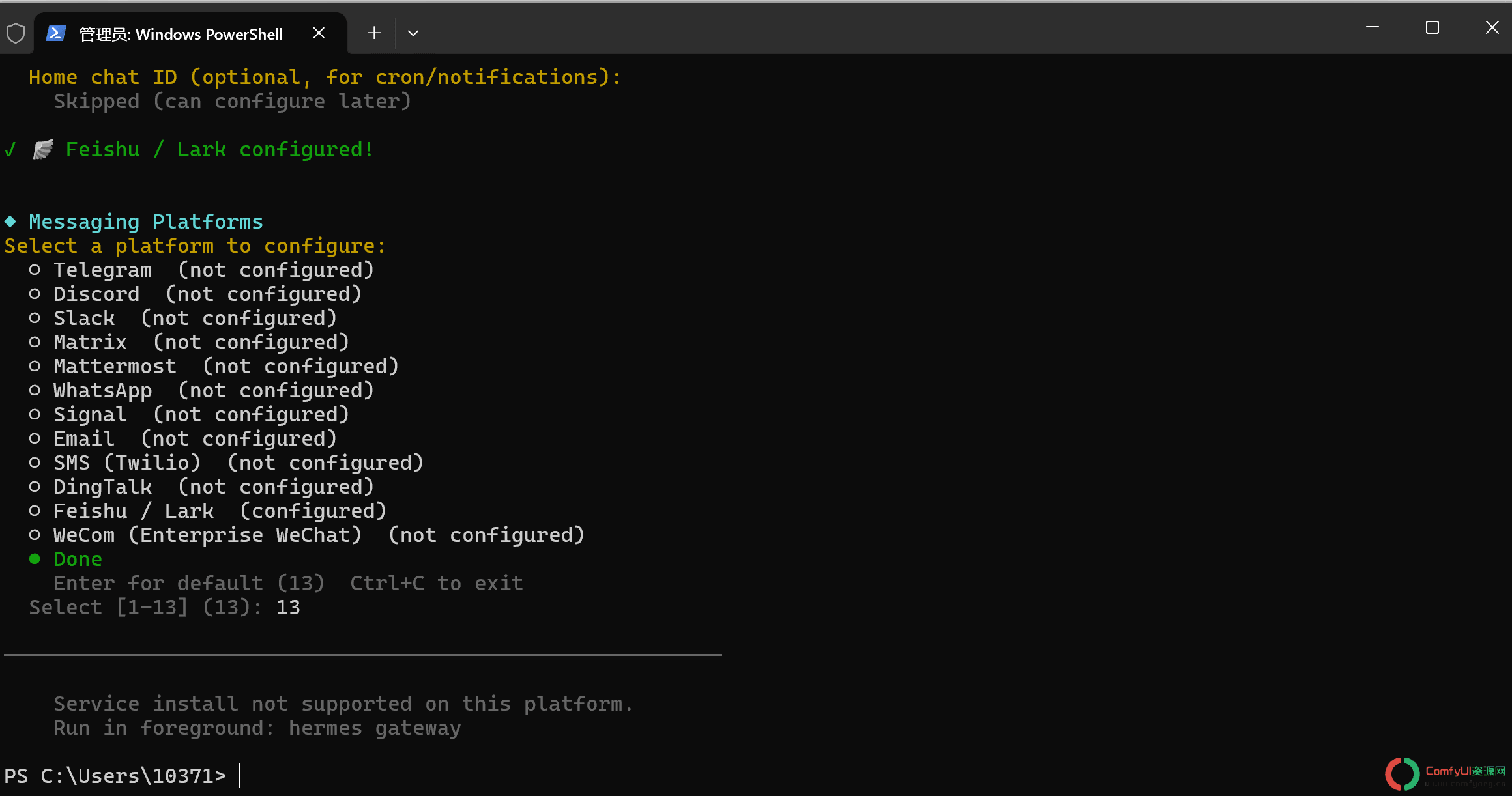Click the shield admin icon in title bar
This screenshot has width=1512, height=796.
[16, 33]
